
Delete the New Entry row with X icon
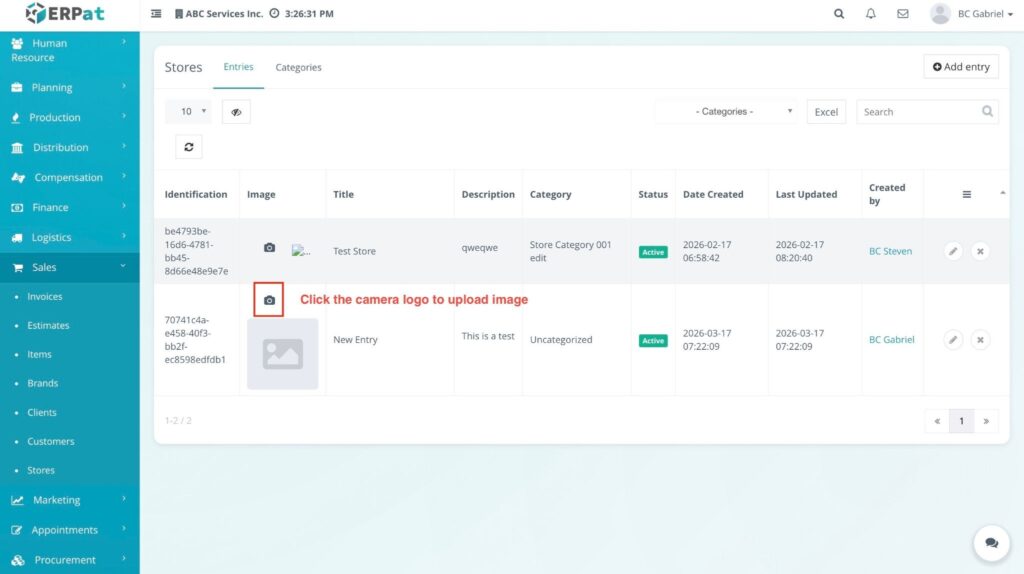click(980, 340)
